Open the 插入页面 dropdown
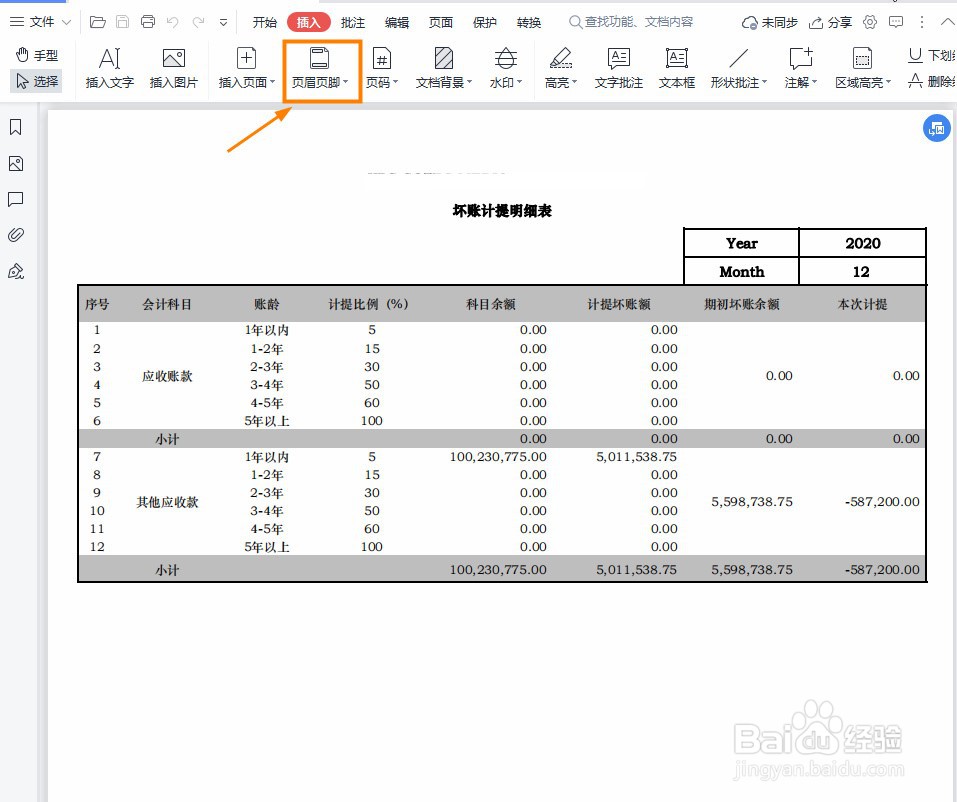 point(247,68)
